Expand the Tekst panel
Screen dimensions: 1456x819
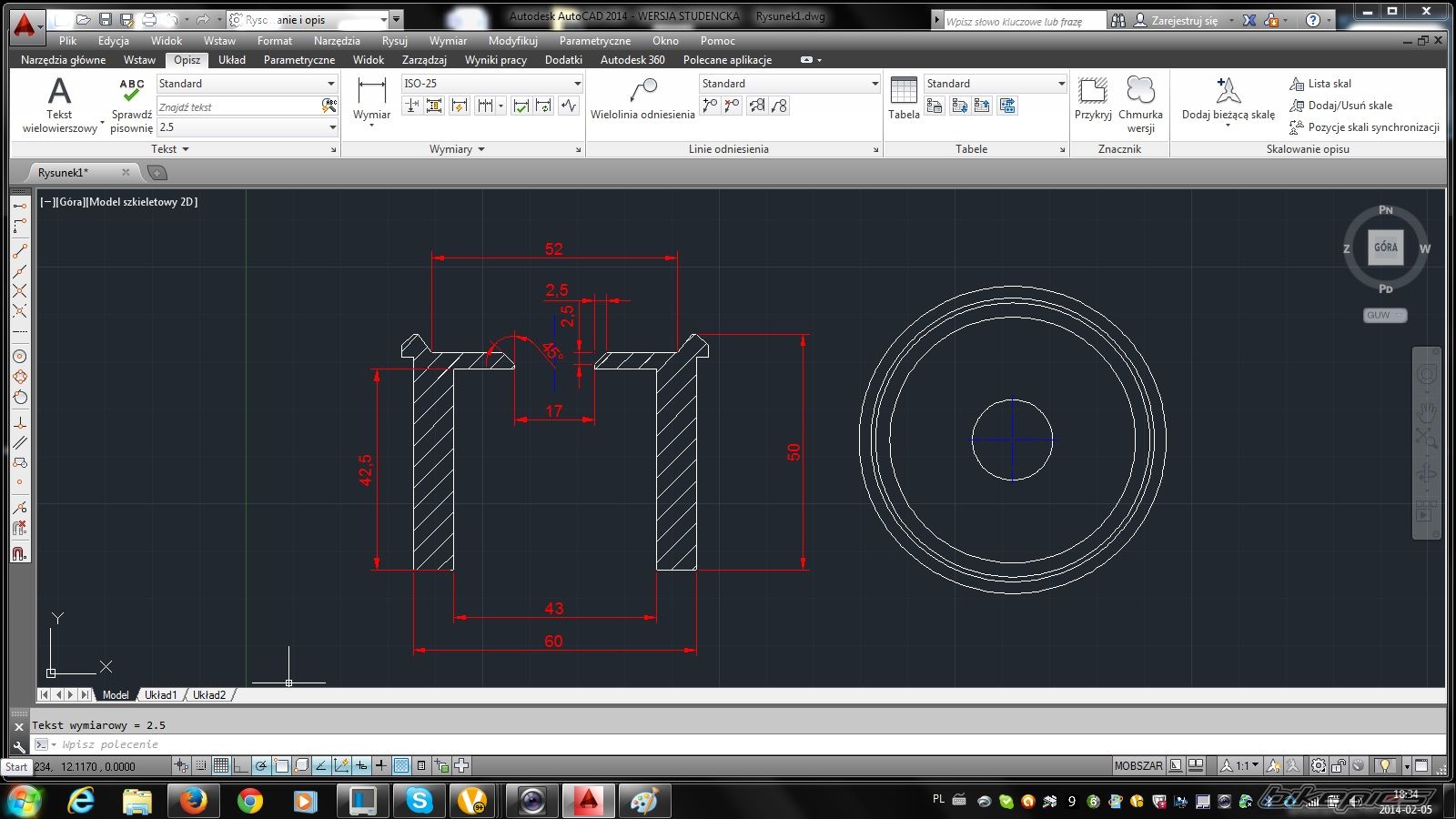click(170, 148)
